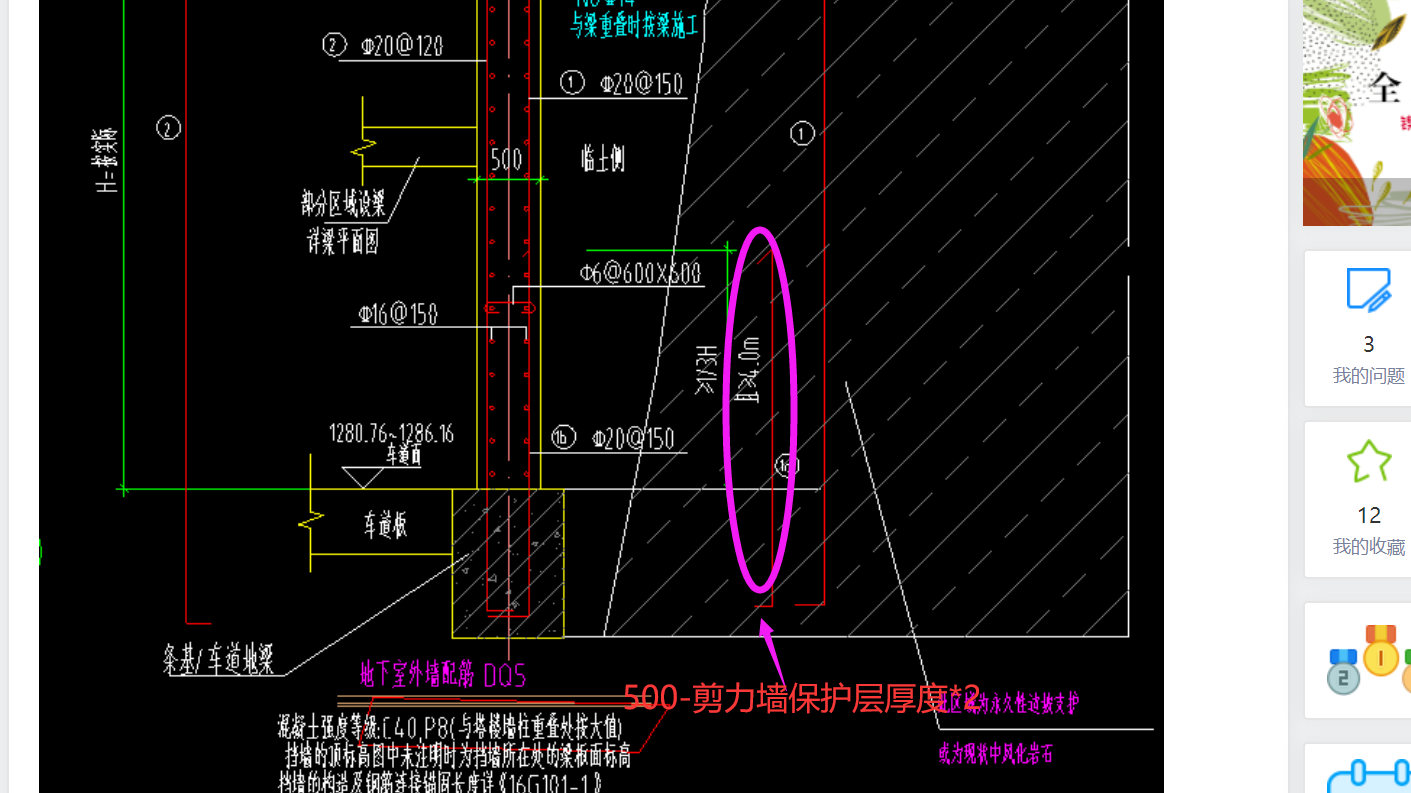Click the Φ20@128 rebar label
The width and height of the screenshot is (1411, 793).
click(x=402, y=45)
